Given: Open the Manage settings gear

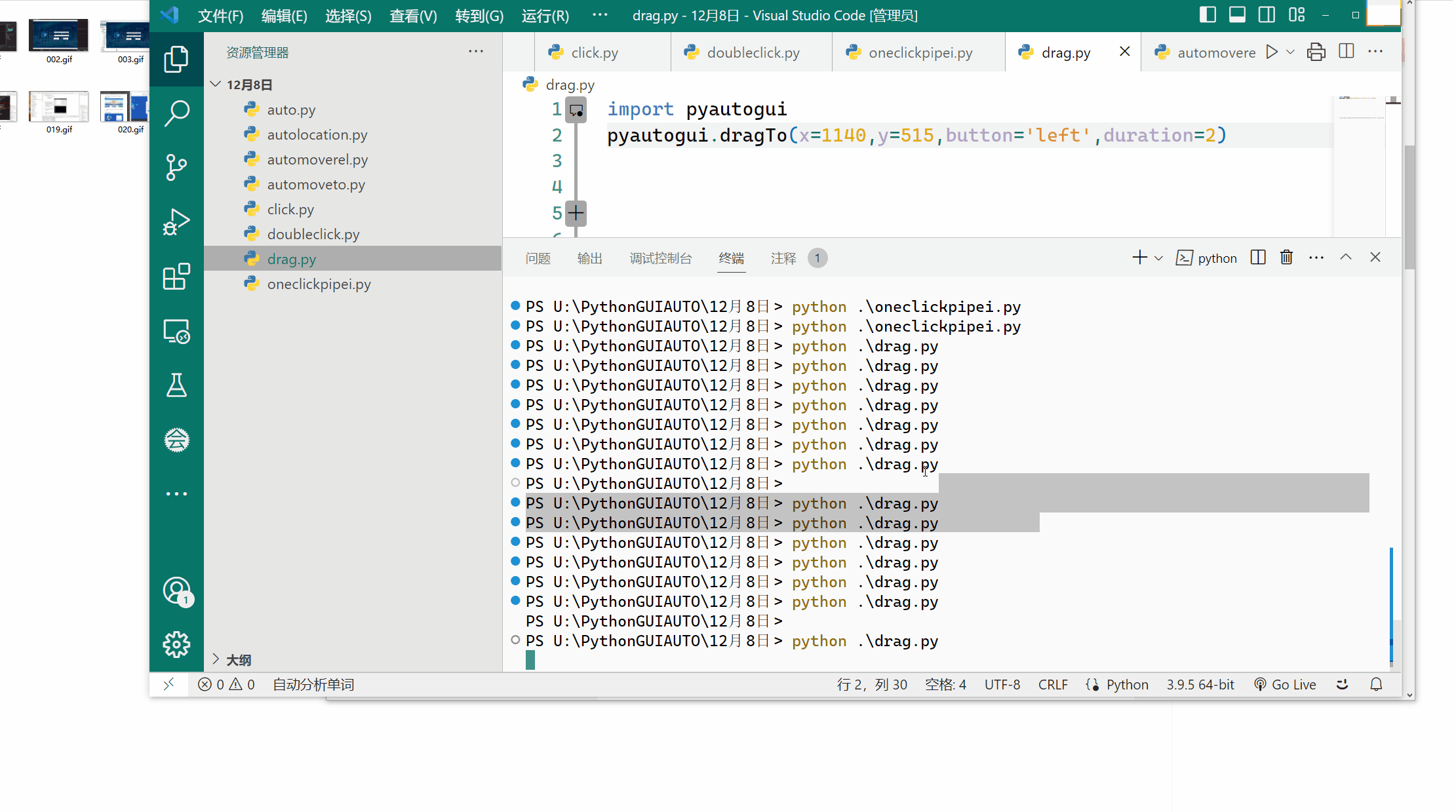Looking at the screenshot, I should pyautogui.click(x=176, y=645).
